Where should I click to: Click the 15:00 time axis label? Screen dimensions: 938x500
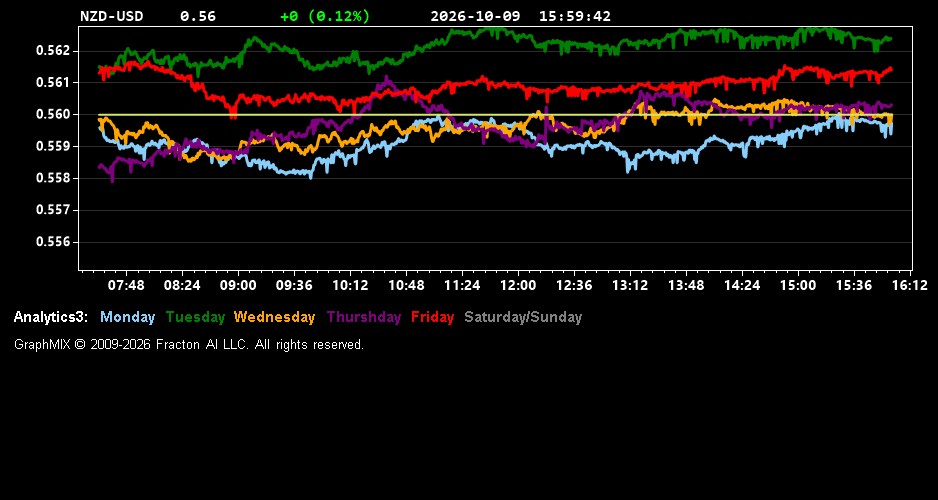797,286
